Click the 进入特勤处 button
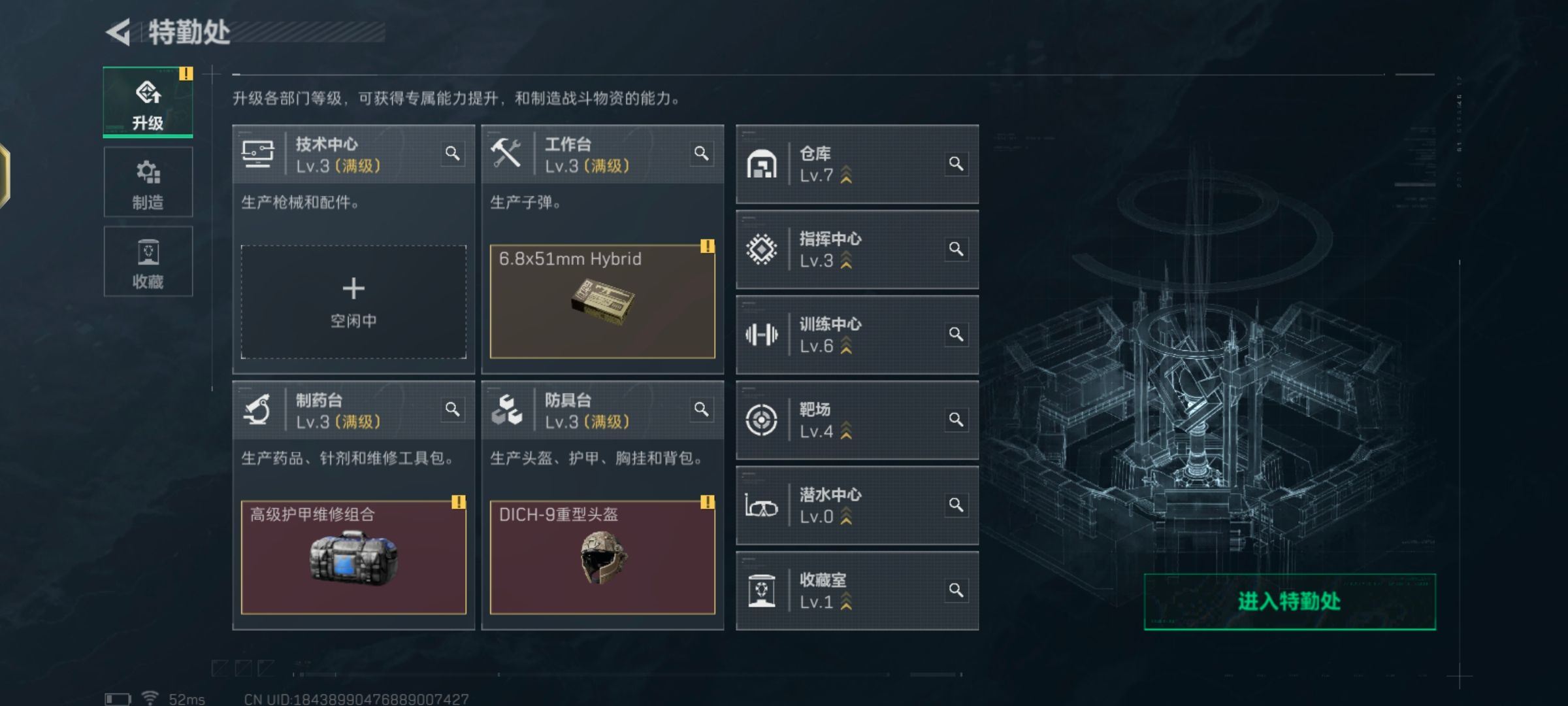 pyautogui.click(x=1290, y=602)
